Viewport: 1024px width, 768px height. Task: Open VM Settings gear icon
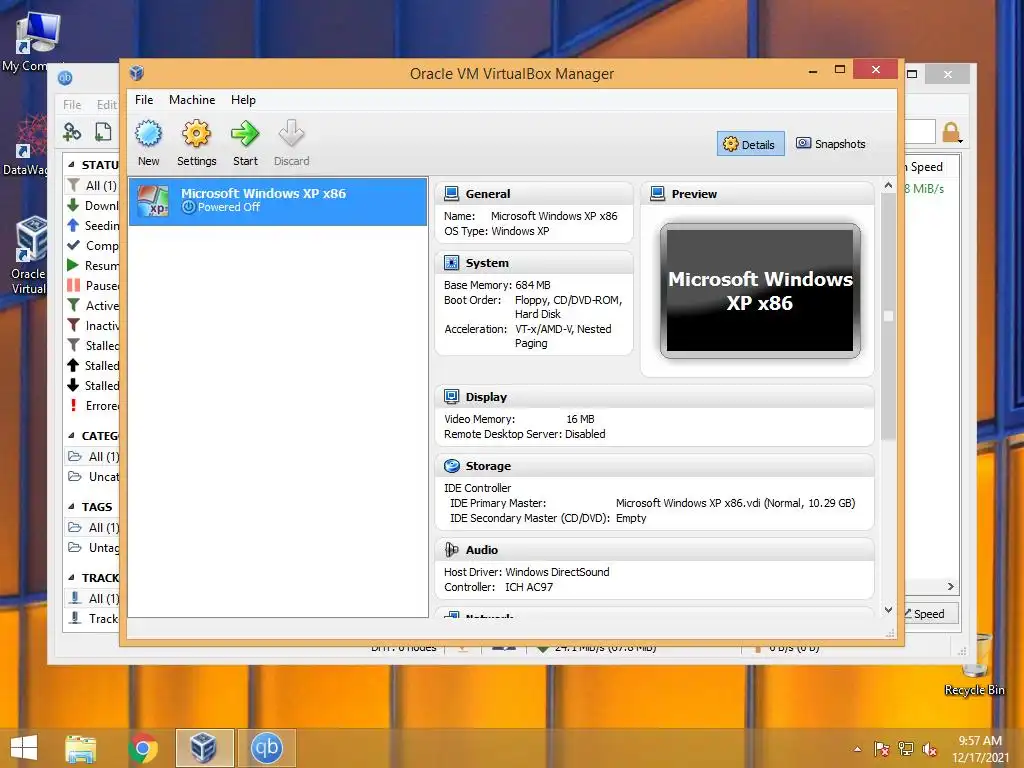(x=196, y=134)
